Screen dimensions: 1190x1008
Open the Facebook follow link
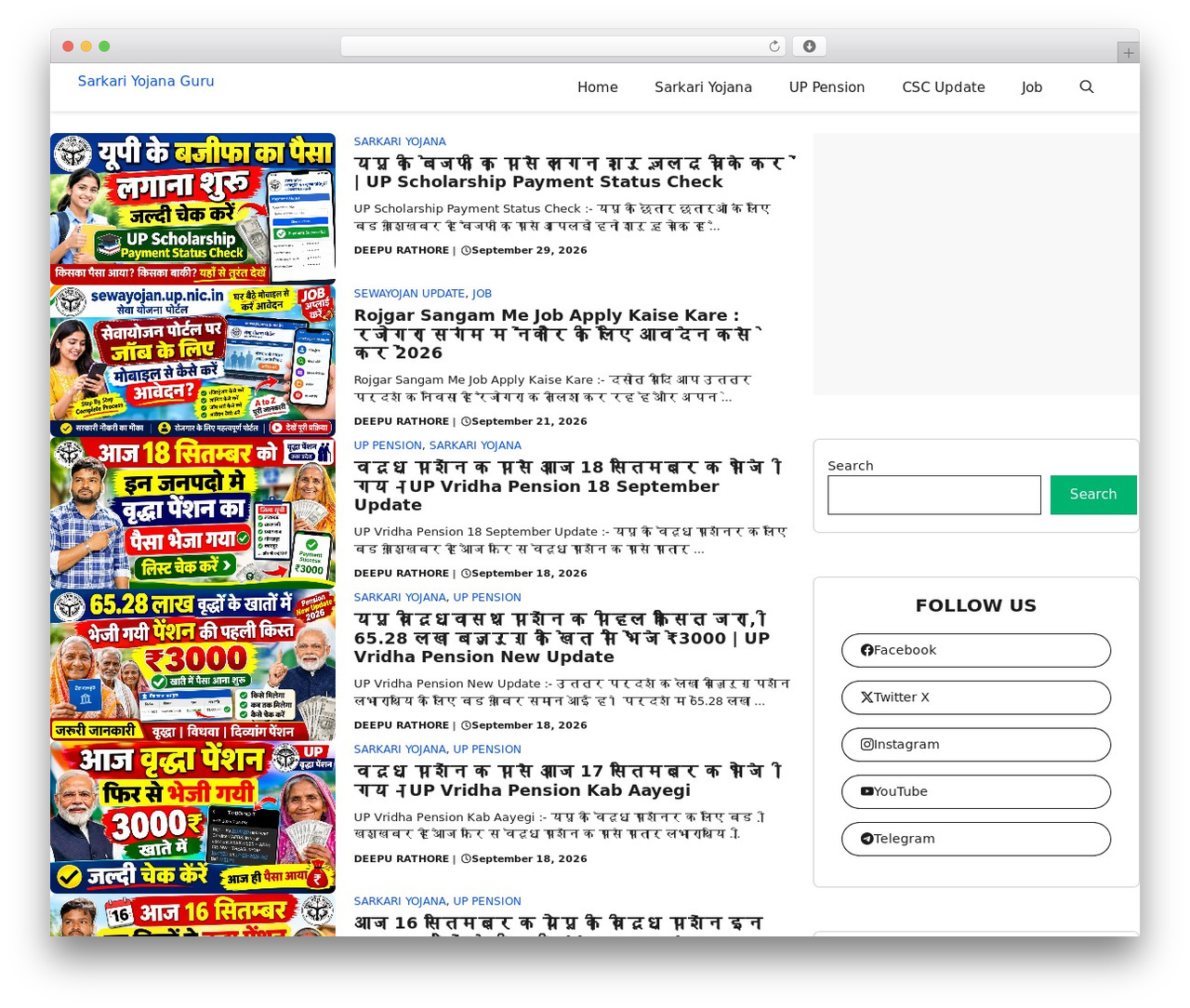coord(976,650)
